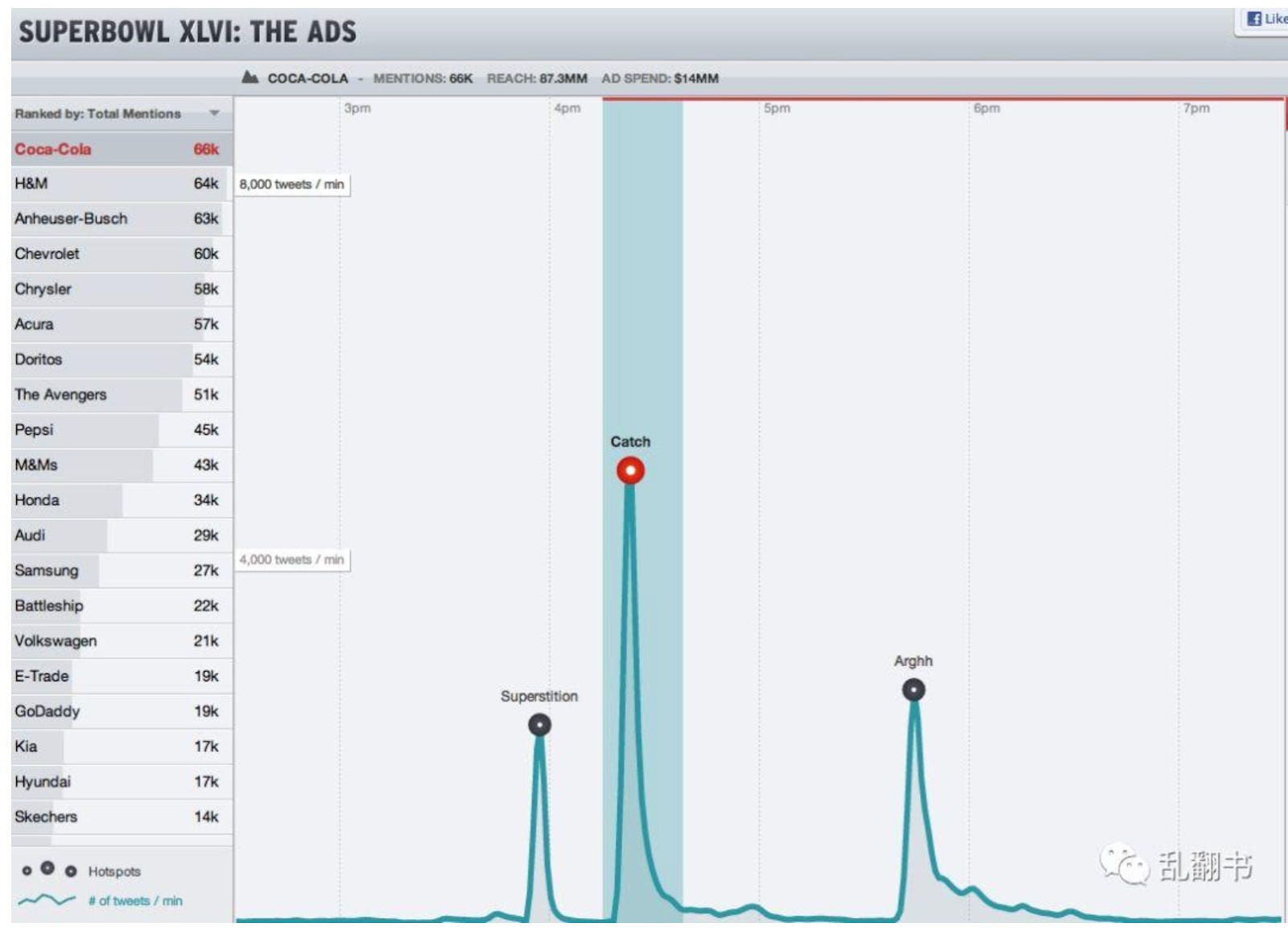Click the 4pm time label
The width and height of the screenshot is (1288, 931).
(567, 108)
